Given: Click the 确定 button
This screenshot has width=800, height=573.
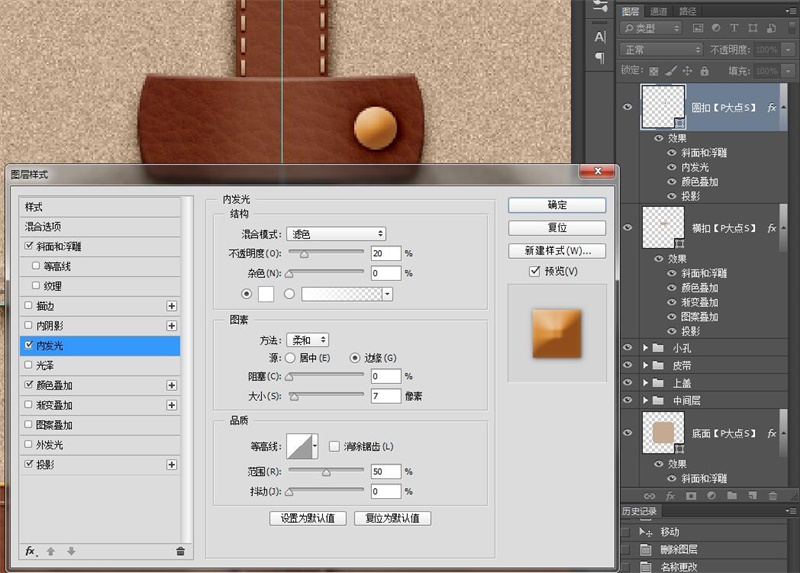Looking at the screenshot, I should 557,205.
